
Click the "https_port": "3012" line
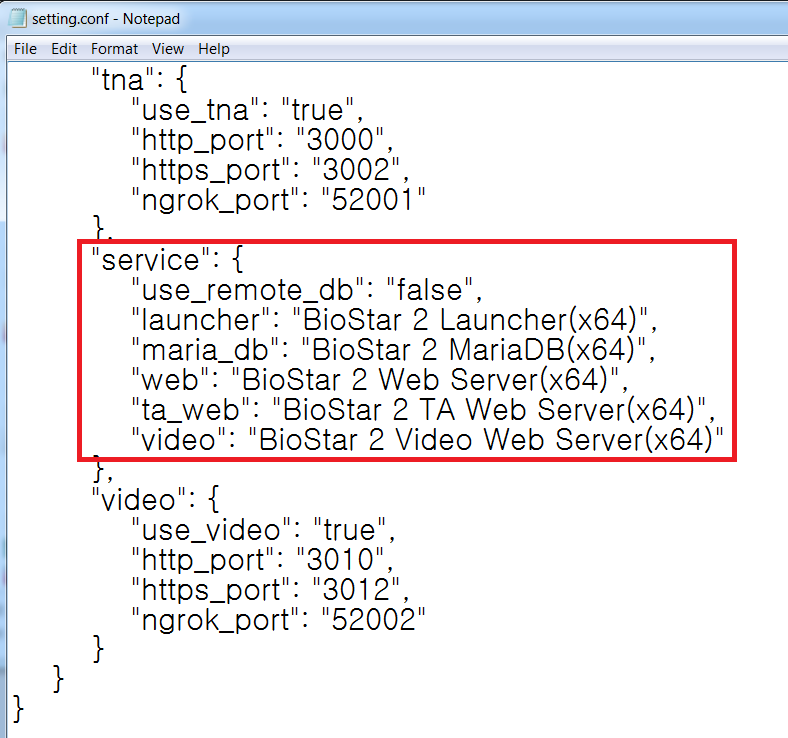270,590
